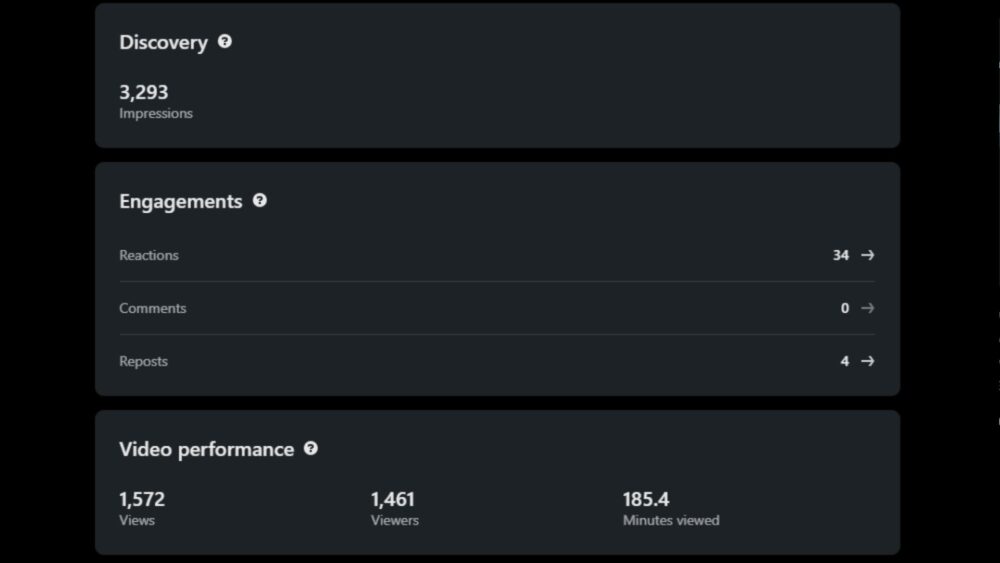Click the 1,461 viewers figure
The image size is (1000, 563).
click(393, 499)
